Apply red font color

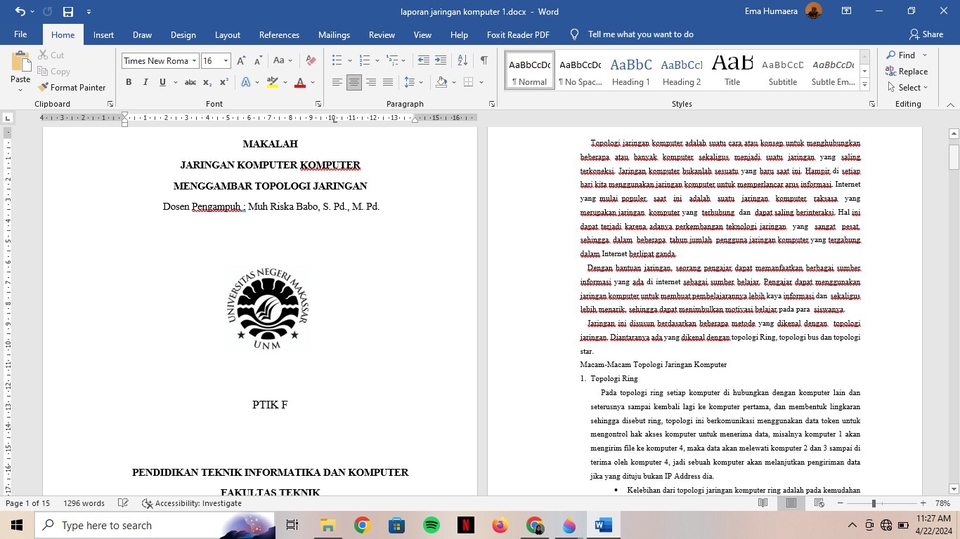click(300, 82)
